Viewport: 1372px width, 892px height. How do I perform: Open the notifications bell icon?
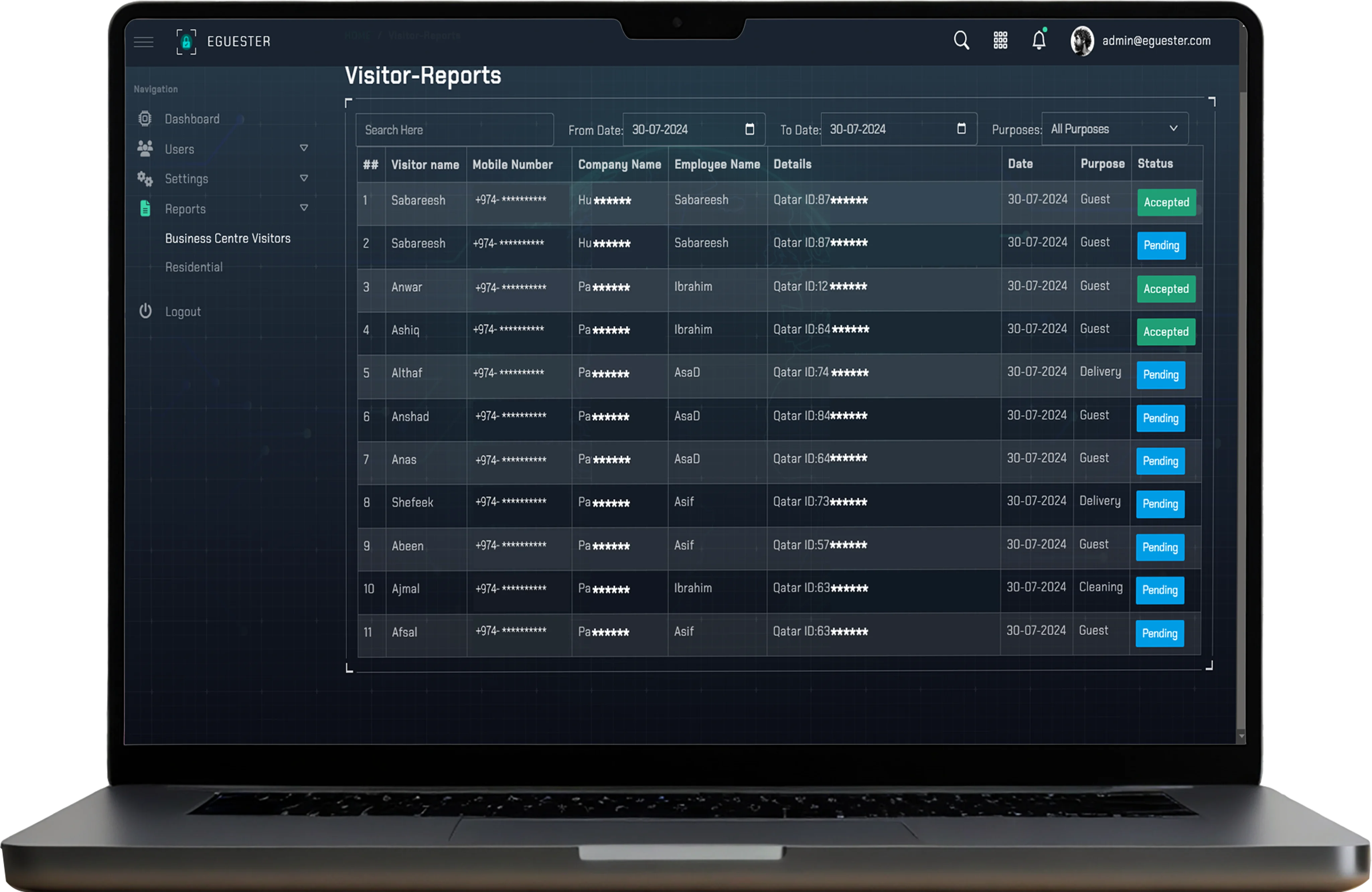click(1039, 41)
